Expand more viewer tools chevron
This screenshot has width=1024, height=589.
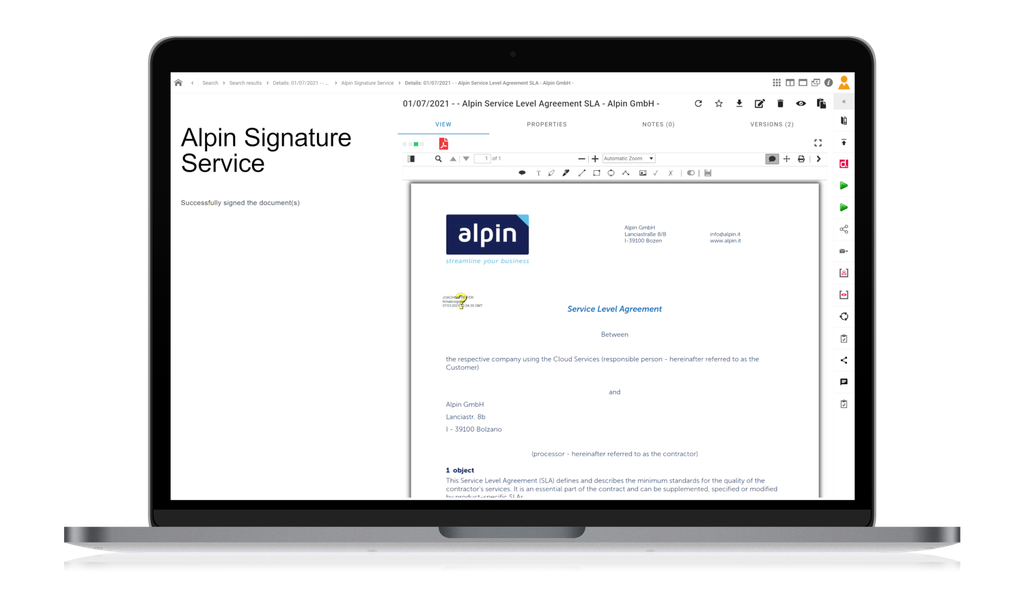818,159
